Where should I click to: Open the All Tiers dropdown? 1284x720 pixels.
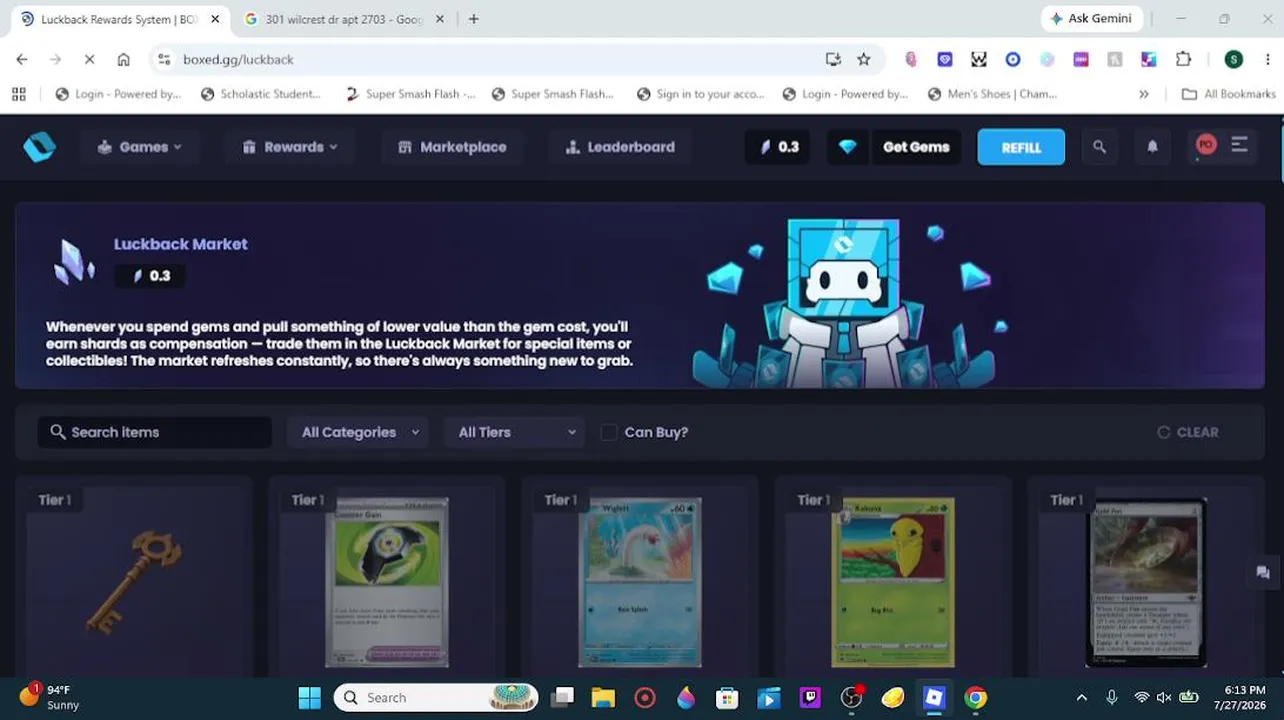515,432
